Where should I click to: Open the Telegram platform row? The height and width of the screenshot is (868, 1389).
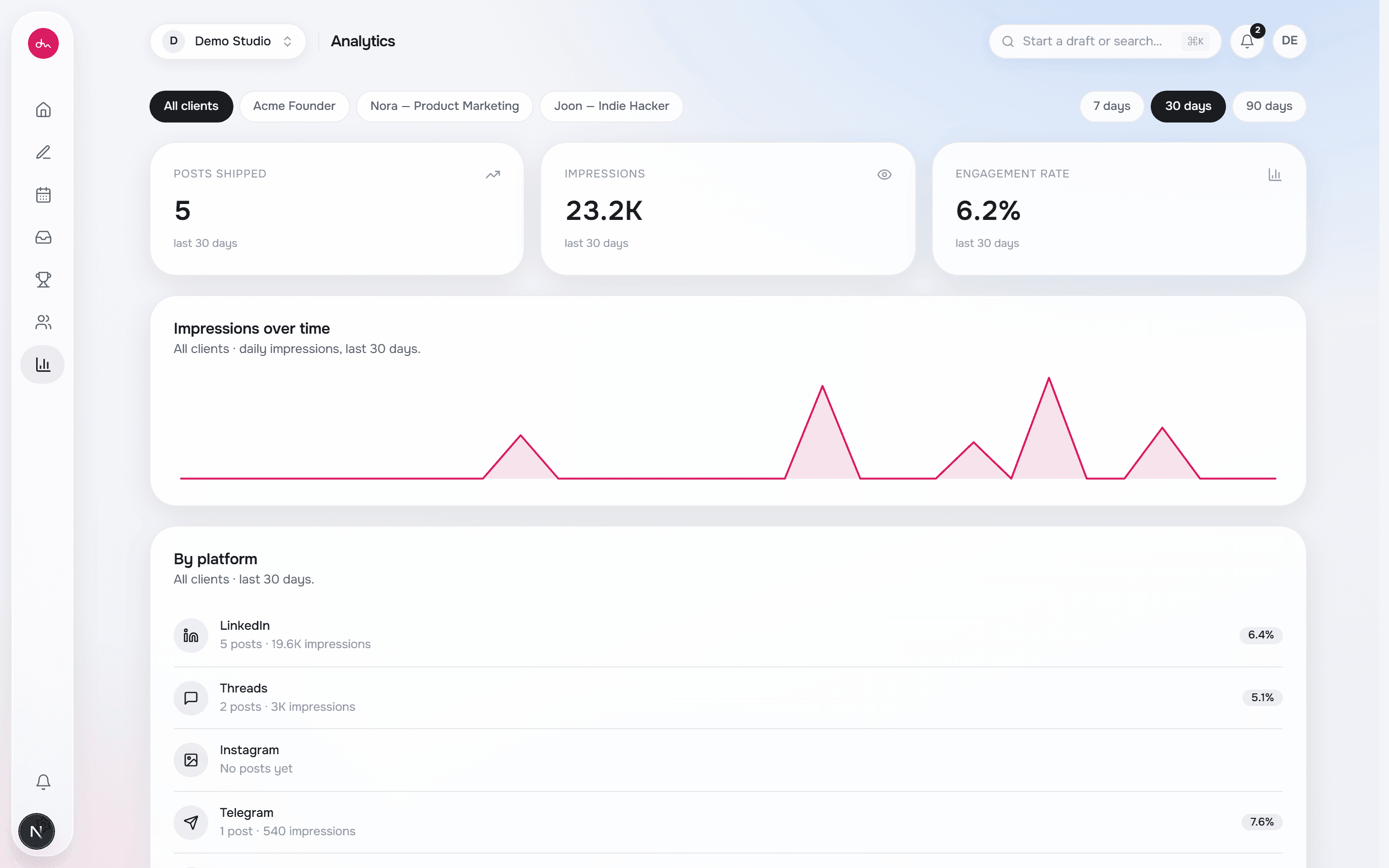[x=728, y=822]
